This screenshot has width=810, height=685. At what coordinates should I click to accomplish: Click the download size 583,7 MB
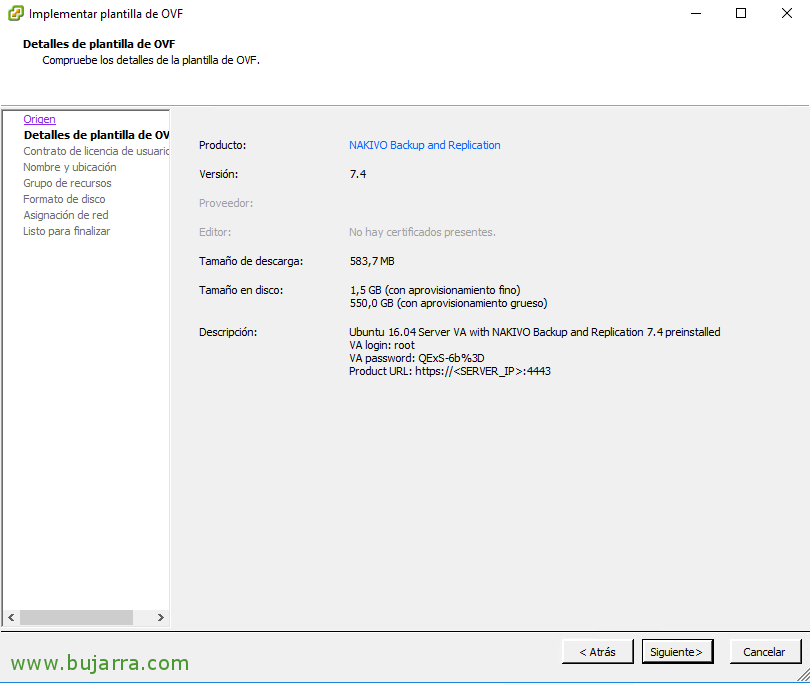click(372, 261)
